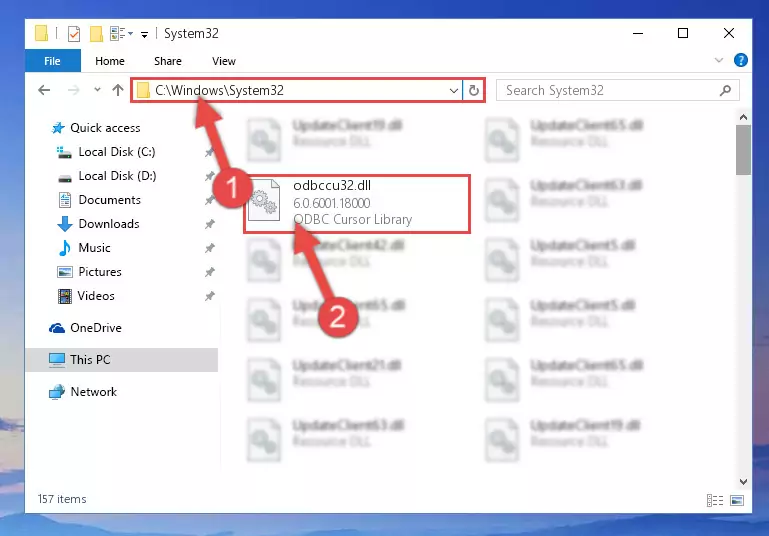Viewport: 769px width, 536px height.
Task: Go forward with the Forward arrow
Action: coord(74,90)
